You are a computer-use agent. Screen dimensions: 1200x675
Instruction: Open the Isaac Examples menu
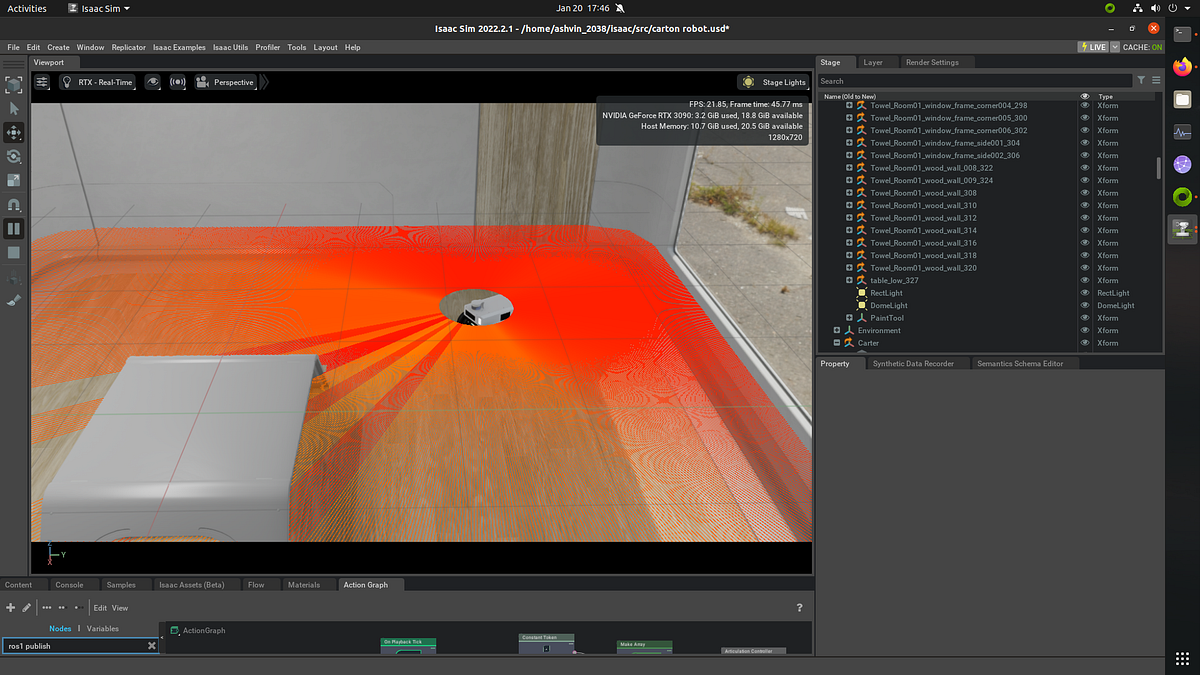coord(179,47)
